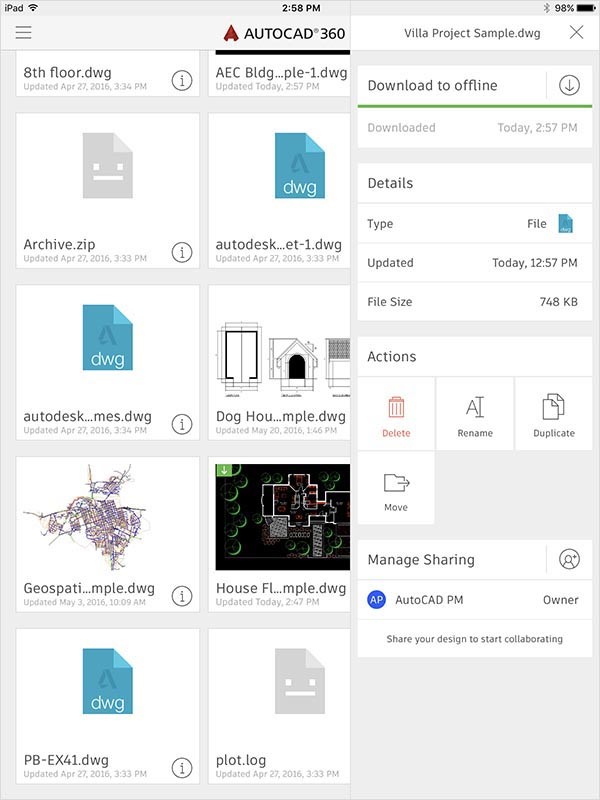This screenshot has height=800, width=600.
Task: Tap the dwg file type icon in Details
Action: [565, 223]
